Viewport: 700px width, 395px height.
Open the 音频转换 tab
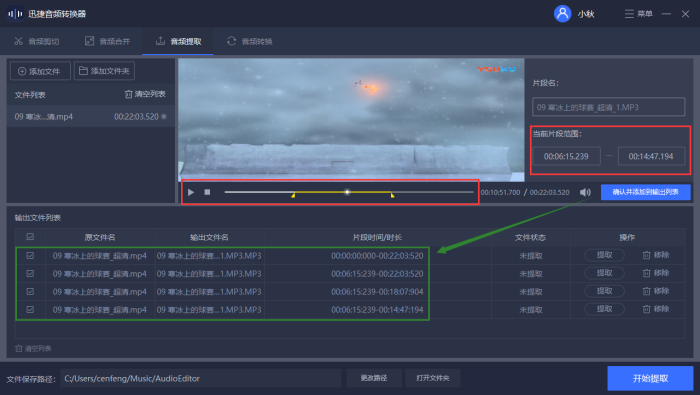click(250, 42)
